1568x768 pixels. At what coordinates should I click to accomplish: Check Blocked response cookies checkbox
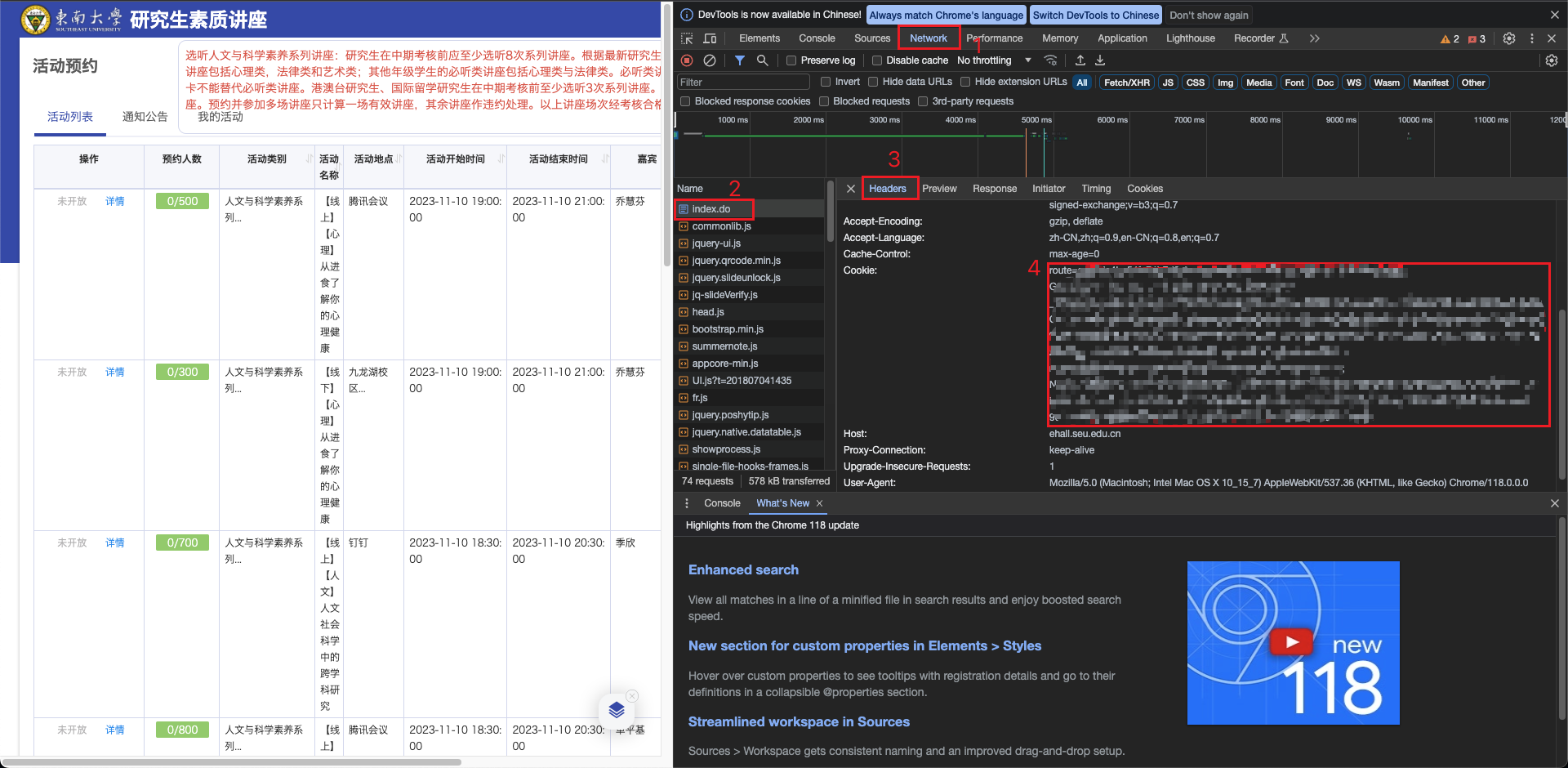pos(685,101)
